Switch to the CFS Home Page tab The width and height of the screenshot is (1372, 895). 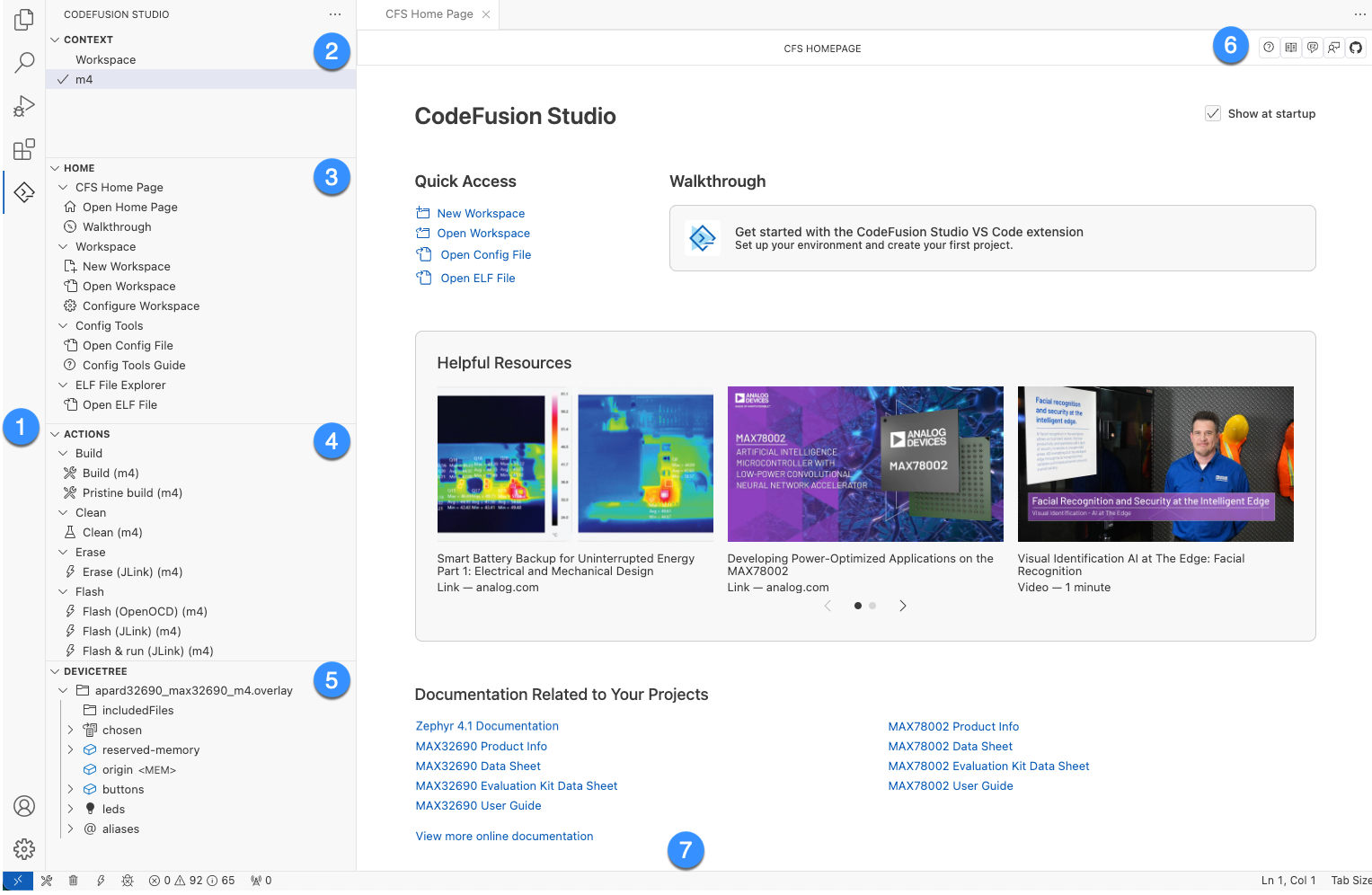pyautogui.click(x=429, y=14)
